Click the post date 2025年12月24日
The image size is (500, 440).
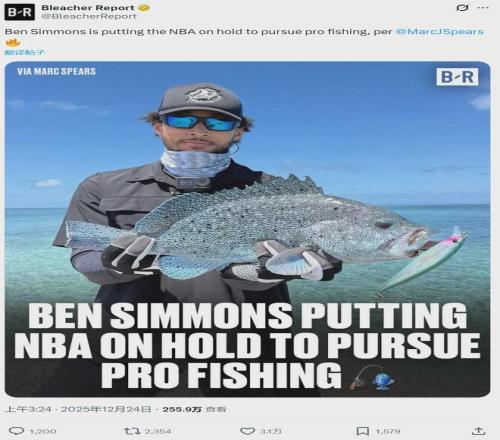tap(106, 409)
